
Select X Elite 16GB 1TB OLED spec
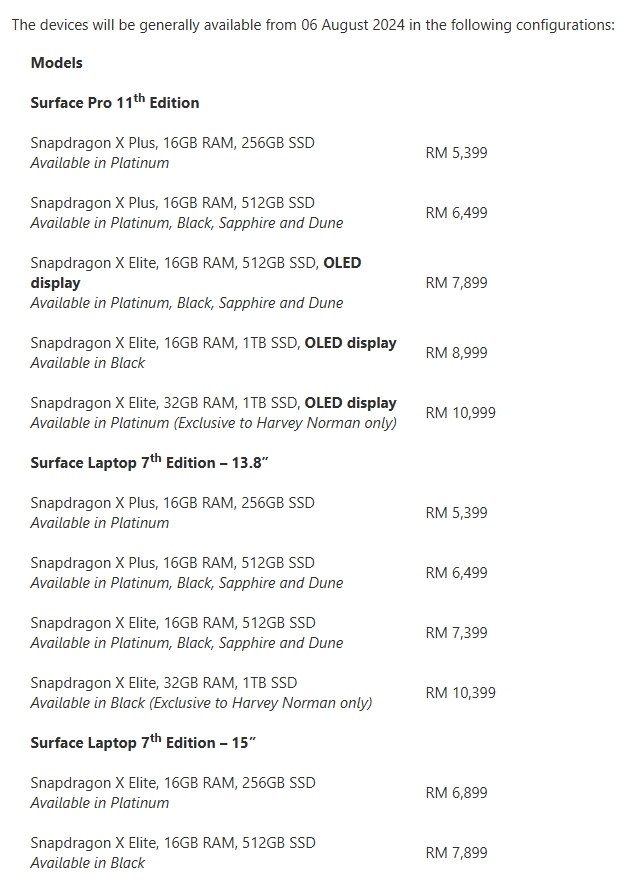pyautogui.click(x=213, y=343)
